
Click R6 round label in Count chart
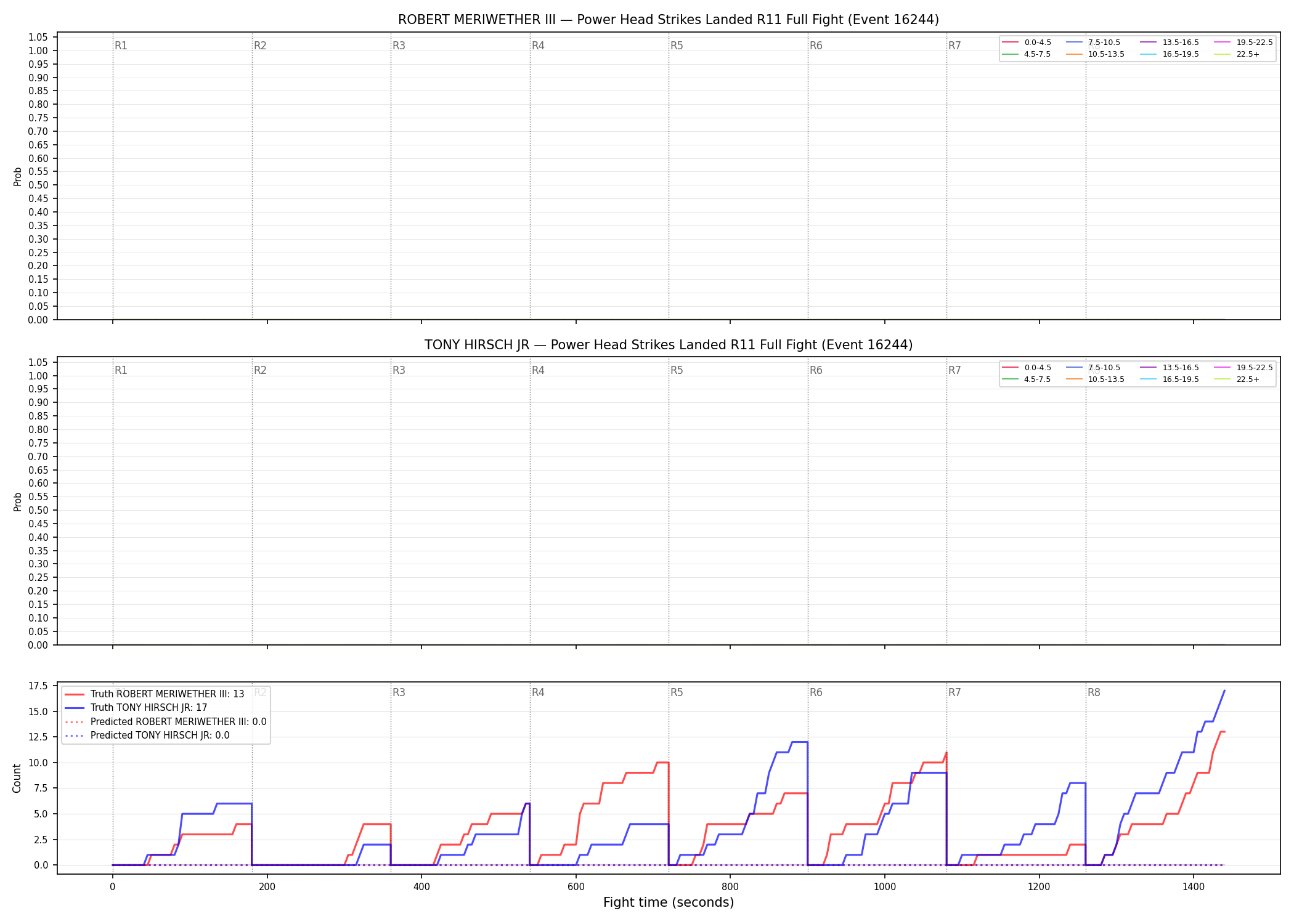816,692
